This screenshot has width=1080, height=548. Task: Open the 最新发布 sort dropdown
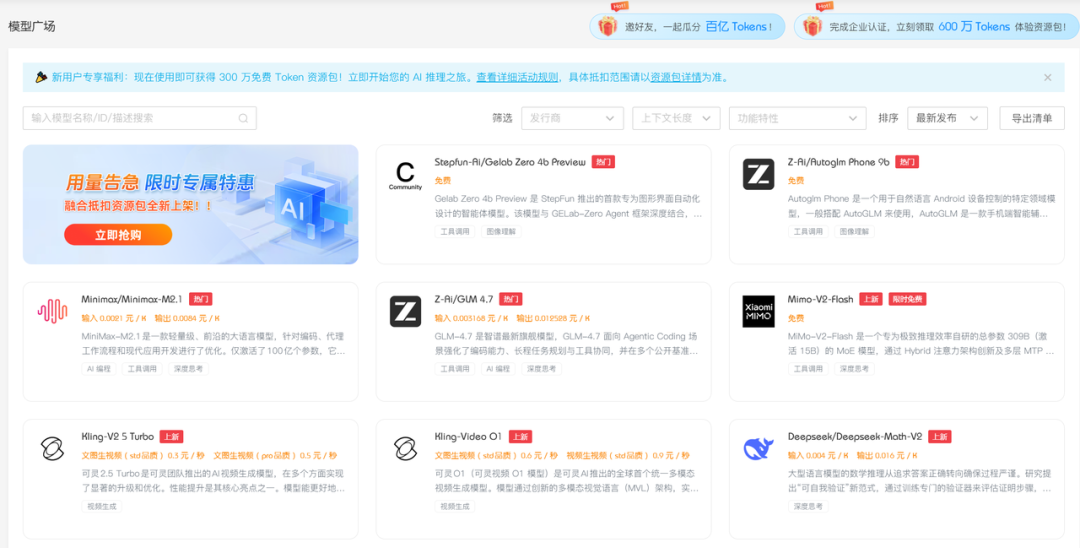click(x=947, y=118)
